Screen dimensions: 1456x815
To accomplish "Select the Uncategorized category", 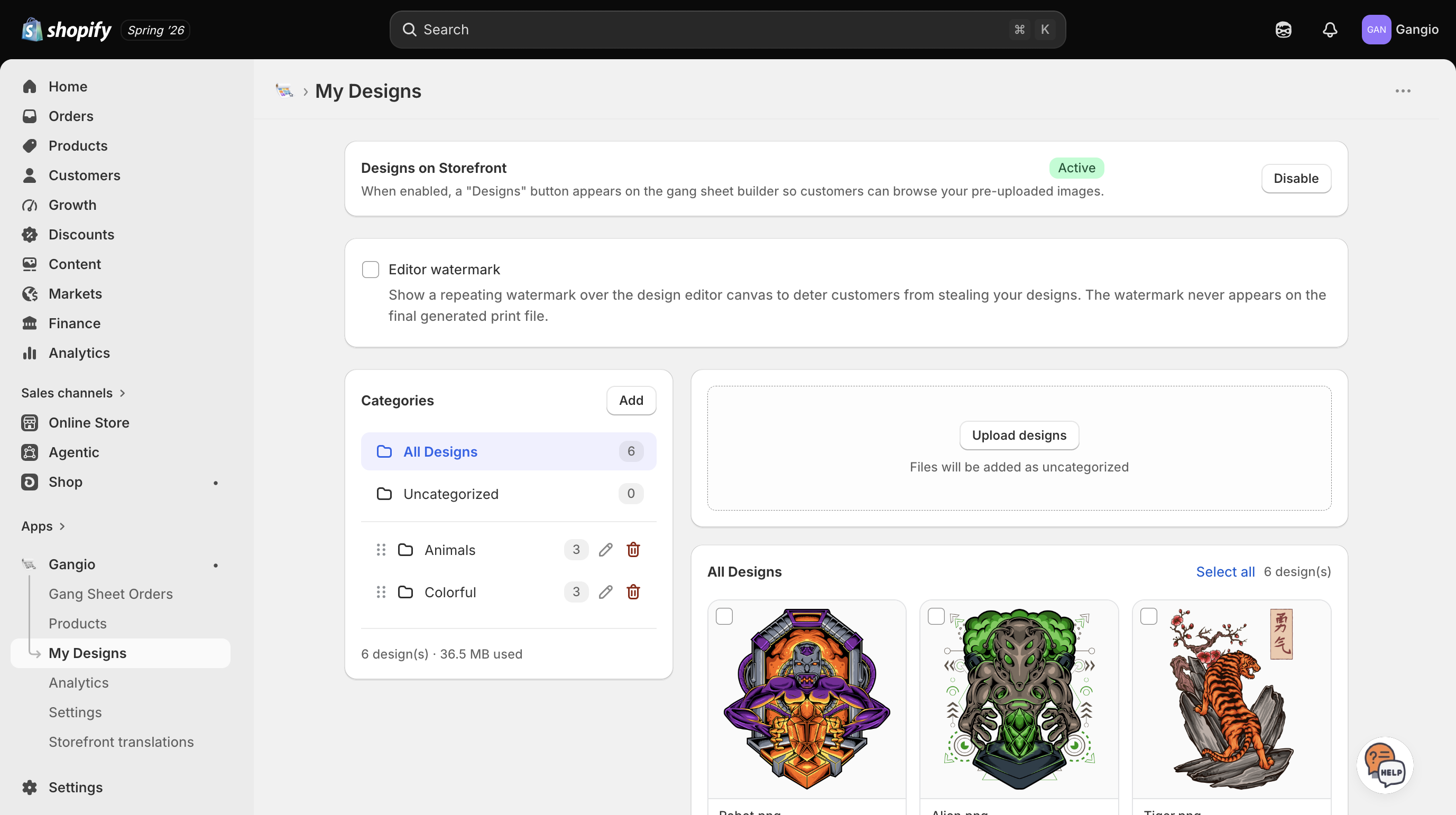I will pyautogui.click(x=509, y=494).
